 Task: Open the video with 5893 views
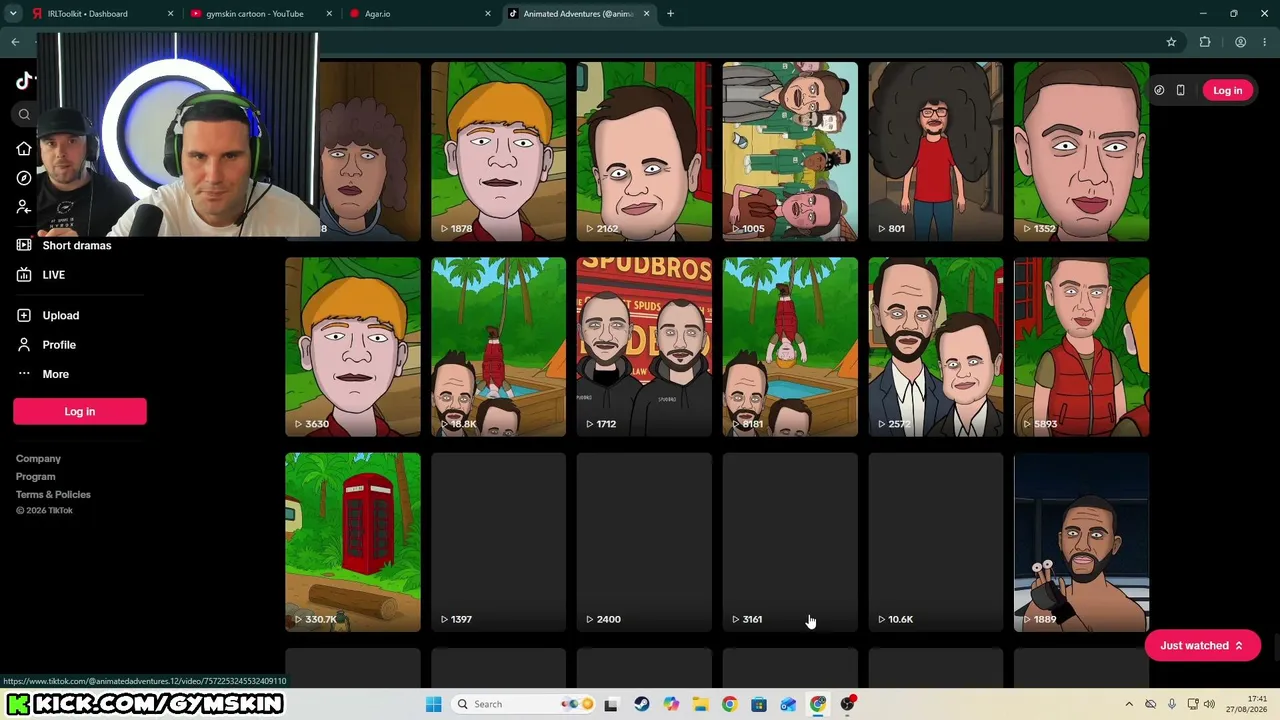coord(1081,347)
